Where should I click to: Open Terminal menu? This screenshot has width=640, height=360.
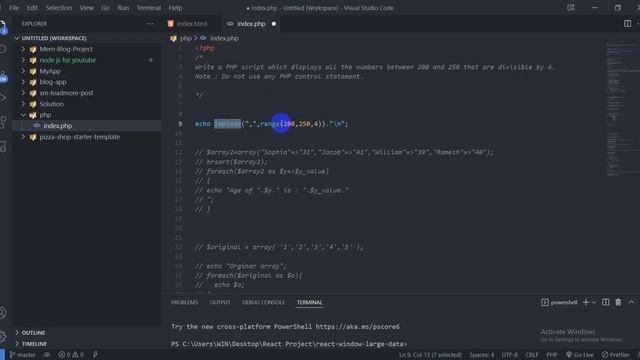click(149, 8)
